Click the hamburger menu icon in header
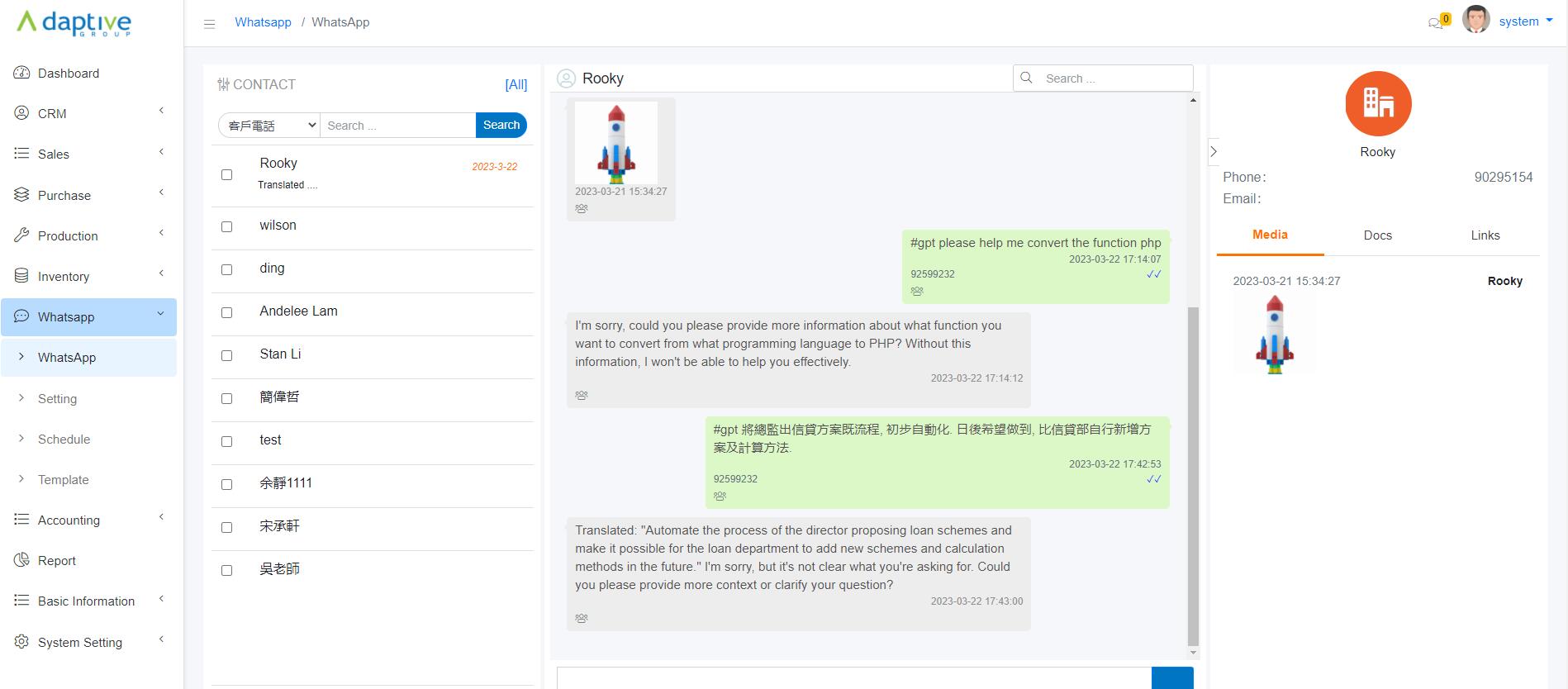Image resolution: width=1568 pixels, height=689 pixels. (209, 24)
